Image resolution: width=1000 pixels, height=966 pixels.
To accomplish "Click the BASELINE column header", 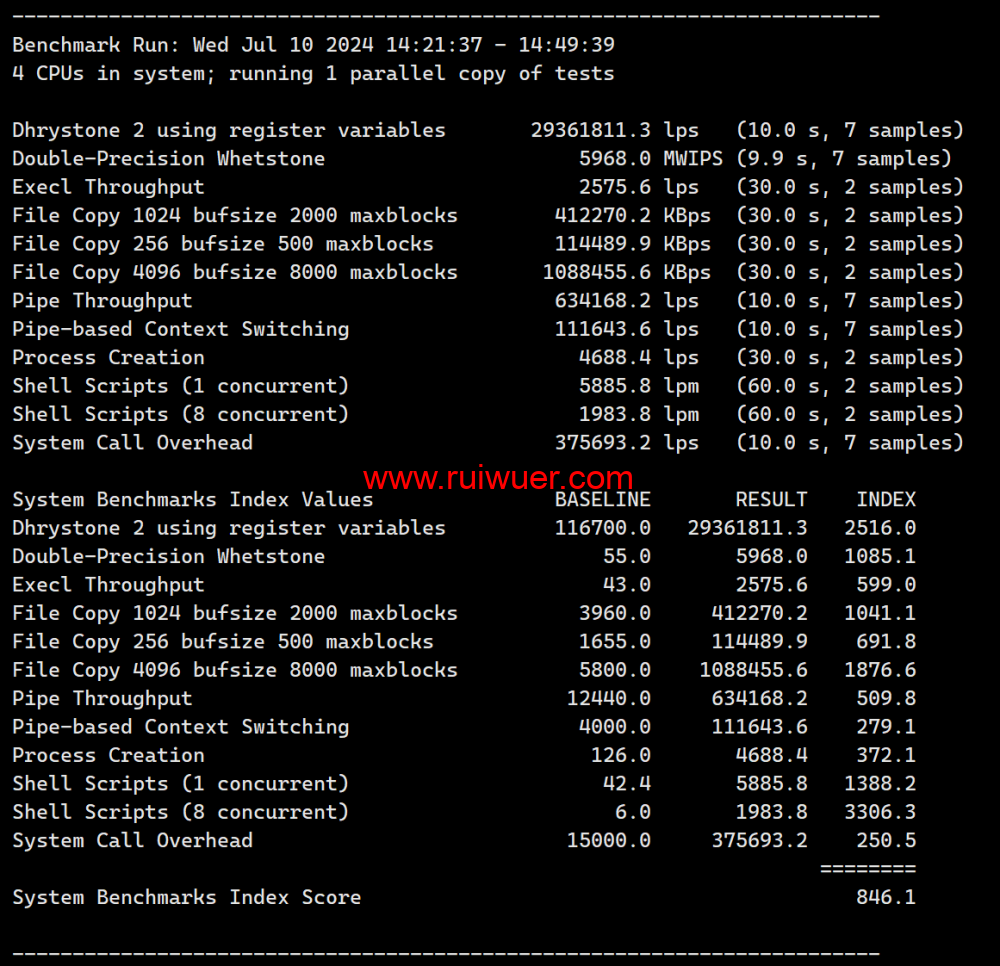I will coord(602,500).
